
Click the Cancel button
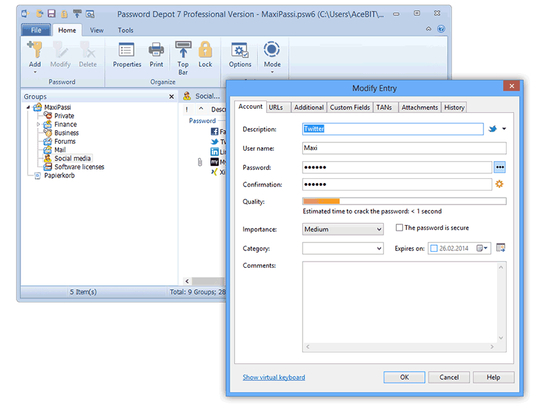coord(449,377)
